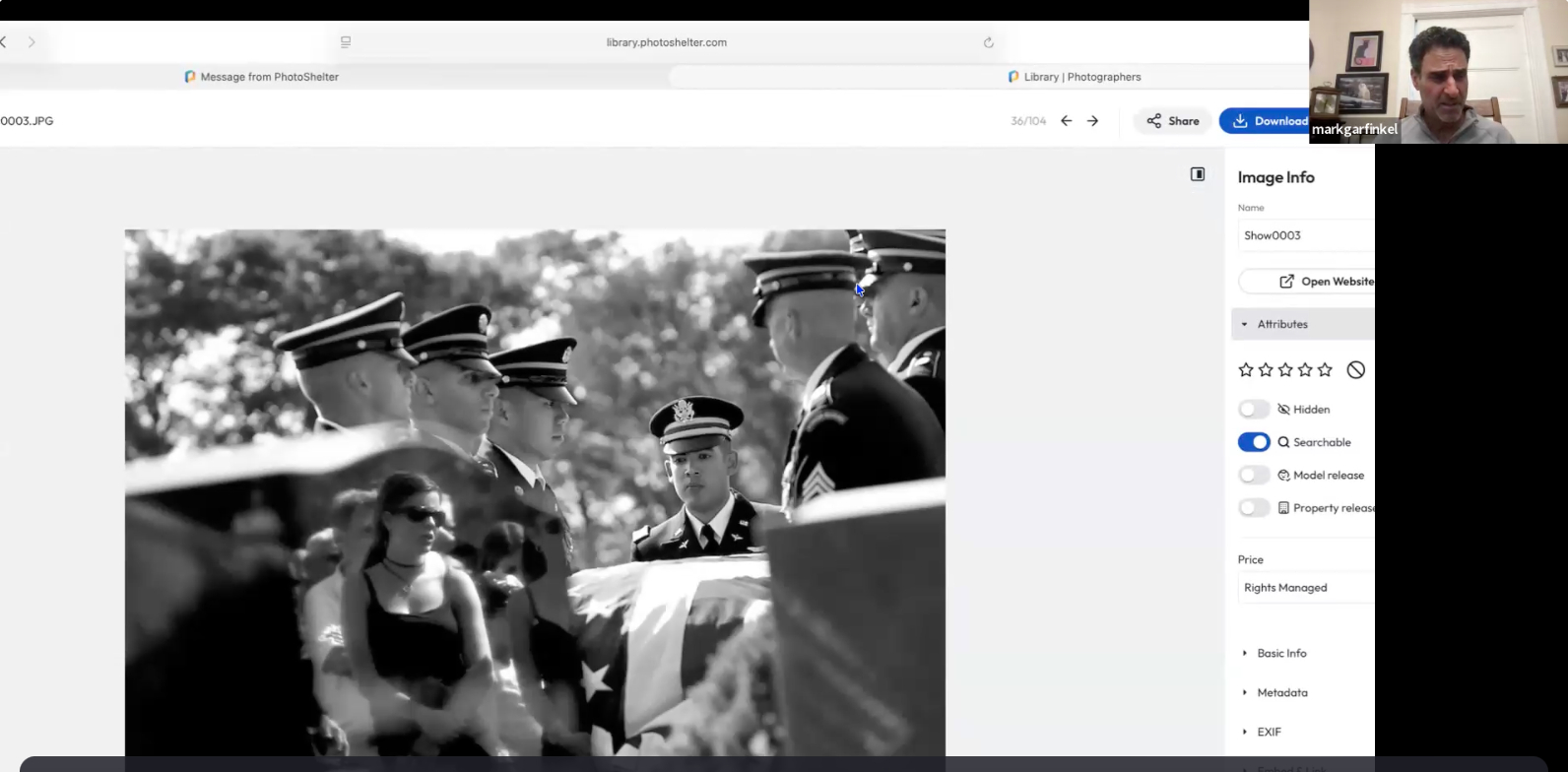Screen dimensions: 1568x772
Task: Expand the EXIF section
Action: pos(1269,732)
